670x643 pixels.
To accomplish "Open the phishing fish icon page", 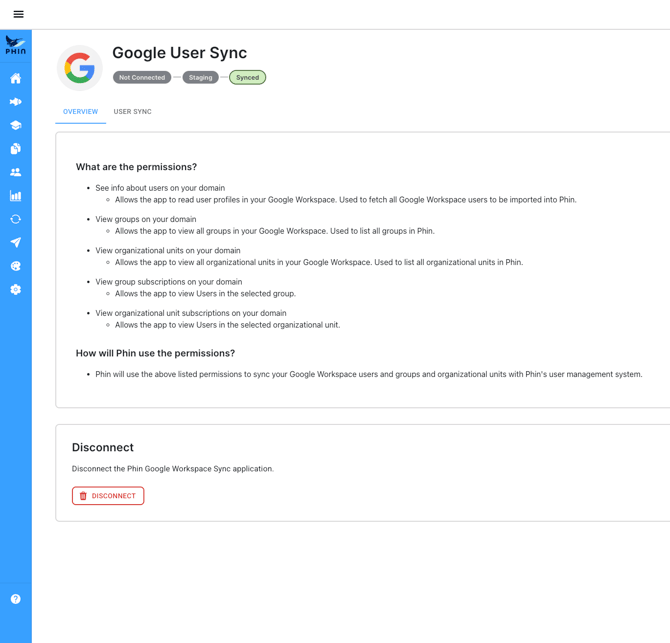I will (x=16, y=102).
